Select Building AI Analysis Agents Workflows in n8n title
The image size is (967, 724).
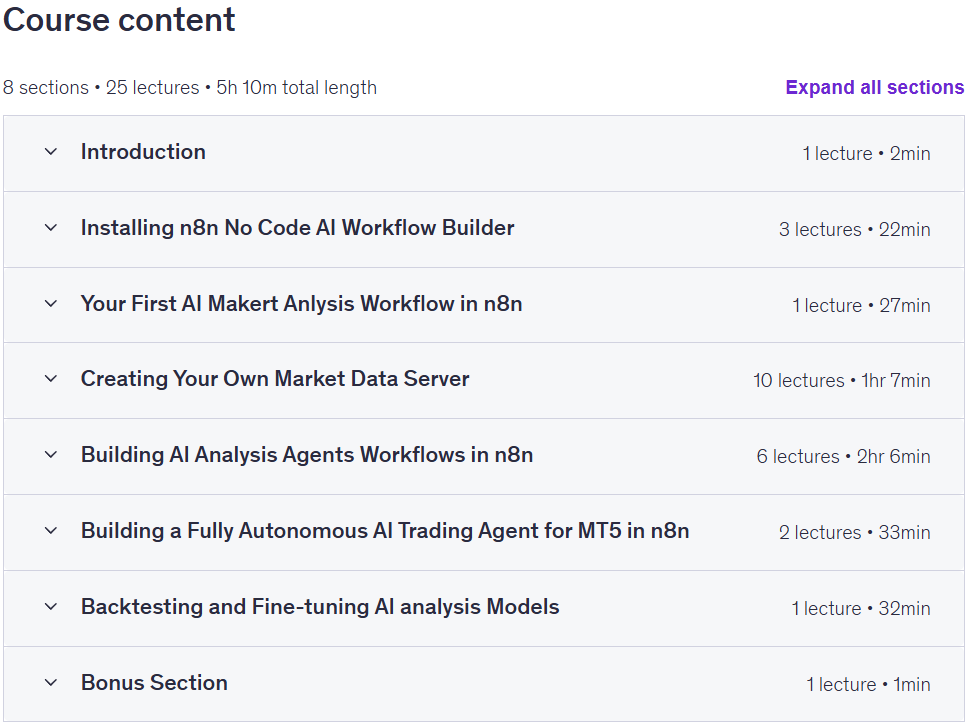307,455
